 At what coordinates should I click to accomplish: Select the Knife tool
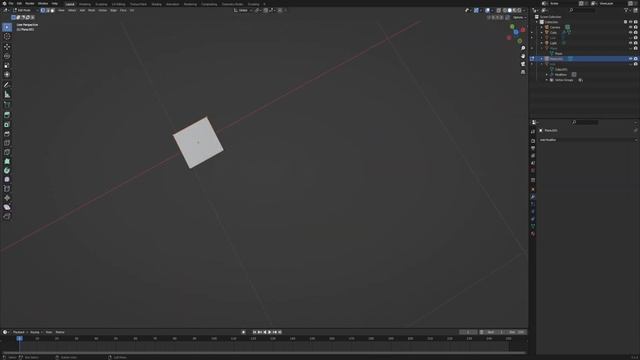coord(7,152)
